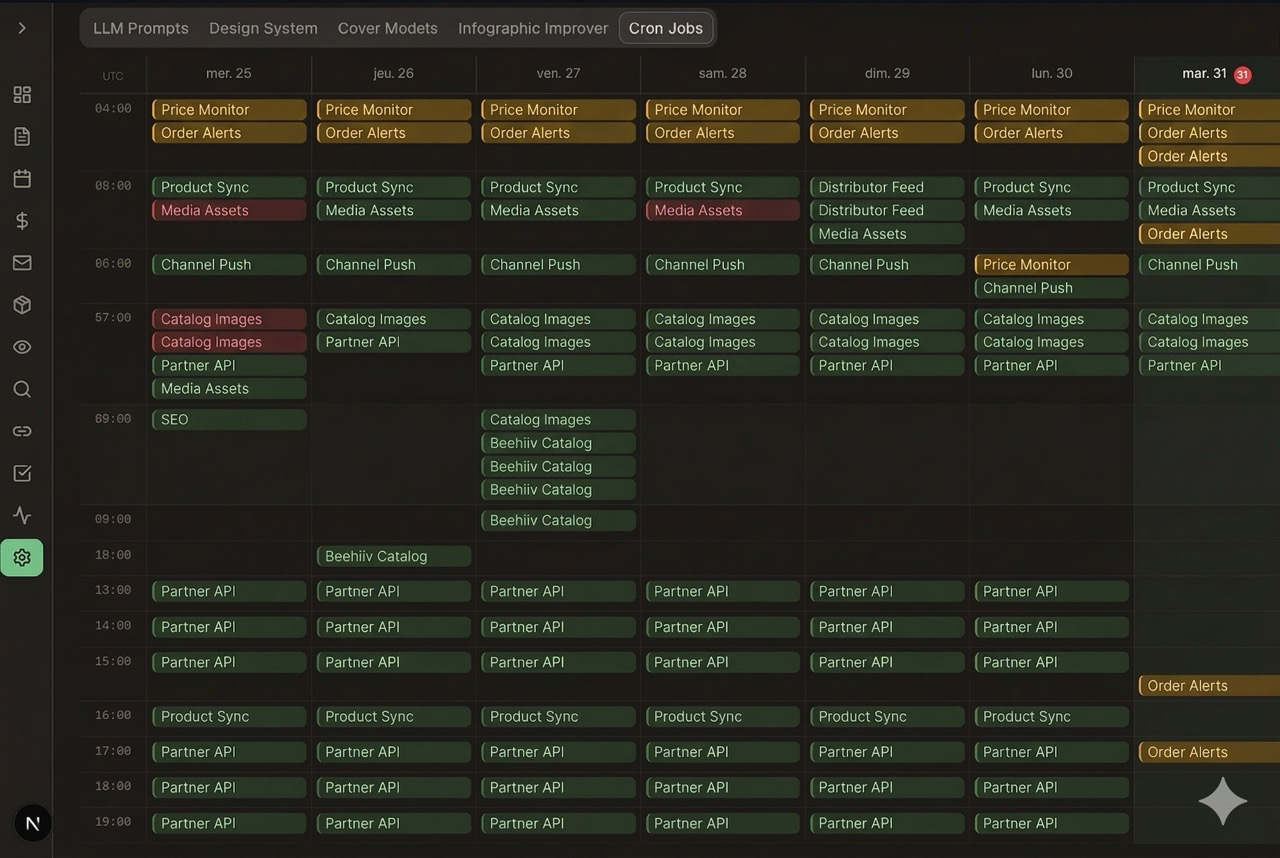Open the Media Assets job on dim. 29
The width and height of the screenshot is (1280, 858).
[887, 234]
